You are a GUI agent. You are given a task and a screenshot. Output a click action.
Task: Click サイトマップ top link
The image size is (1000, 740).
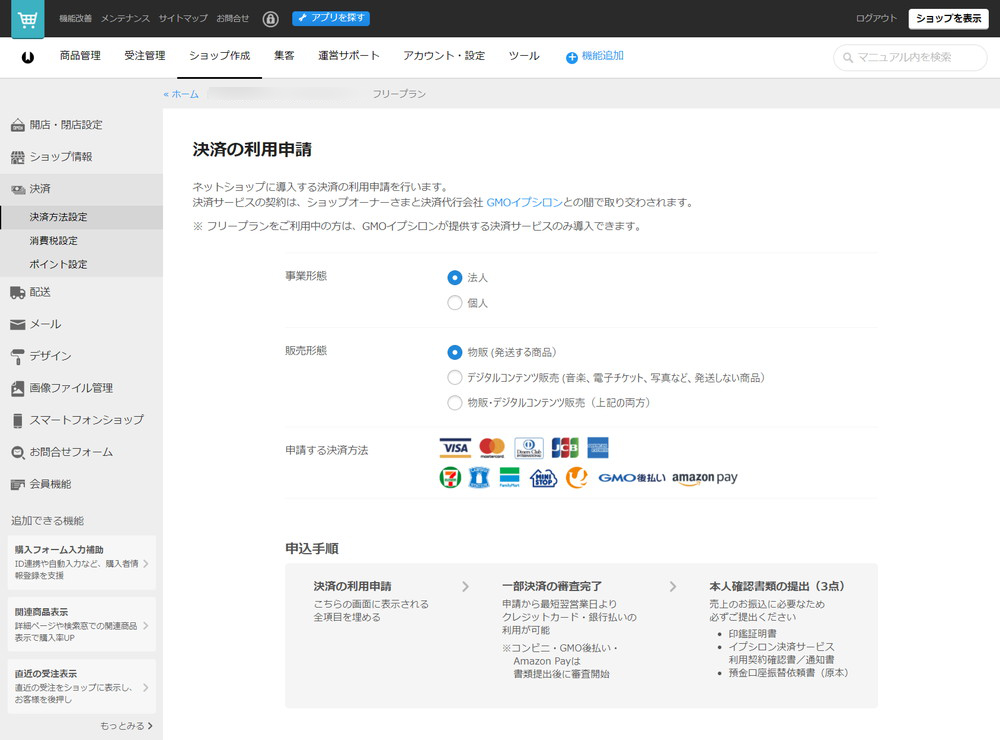tap(183, 18)
